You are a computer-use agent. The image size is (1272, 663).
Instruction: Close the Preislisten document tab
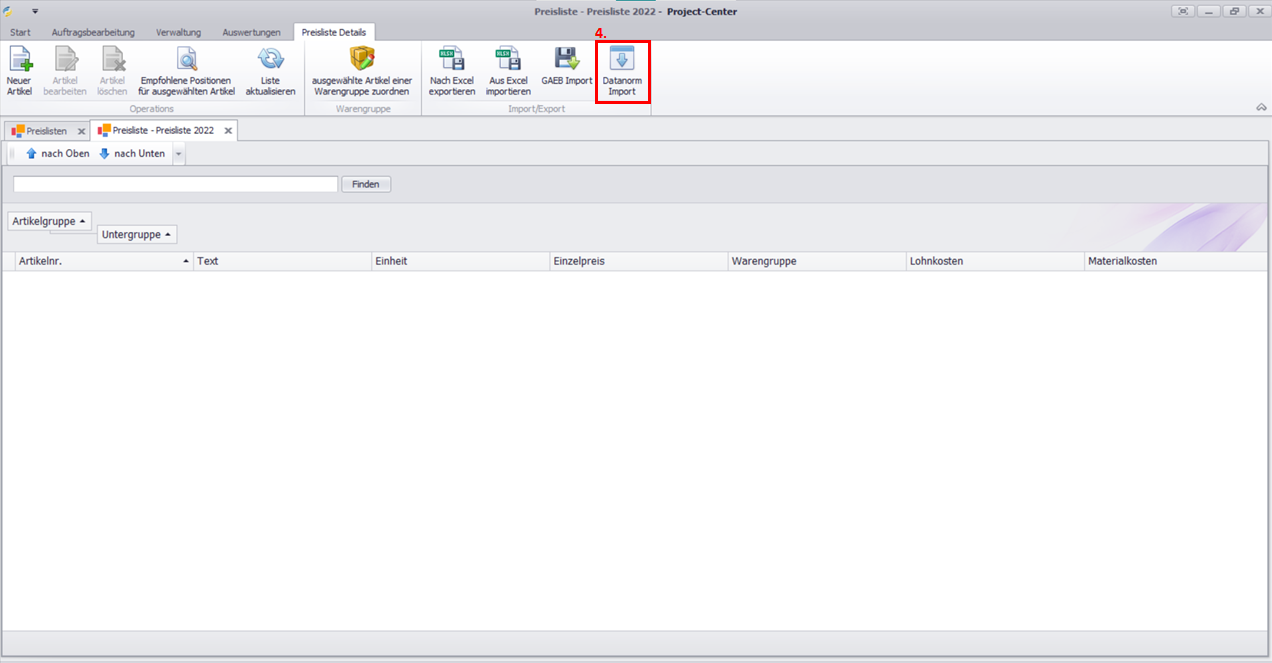81,131
